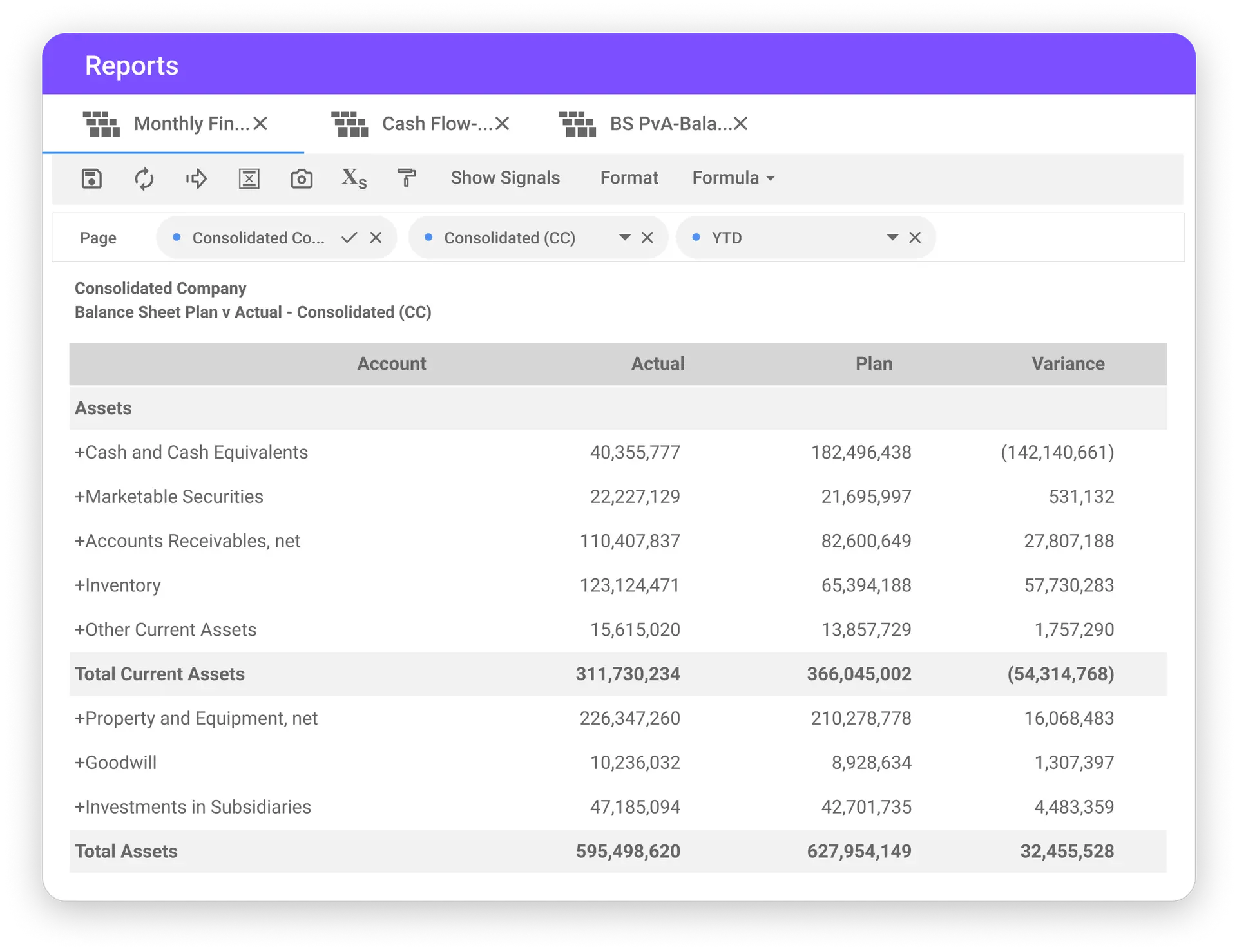Open the Formula dropdown menu
Screen dimensions: 1237x952
click(733, 178)
